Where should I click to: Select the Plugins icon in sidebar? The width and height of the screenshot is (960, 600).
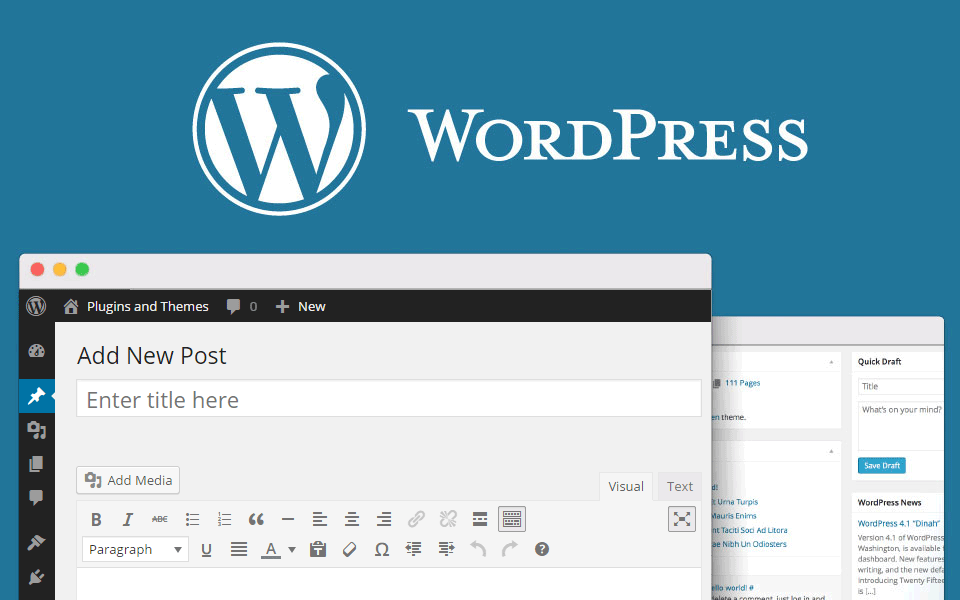point(36,576)
